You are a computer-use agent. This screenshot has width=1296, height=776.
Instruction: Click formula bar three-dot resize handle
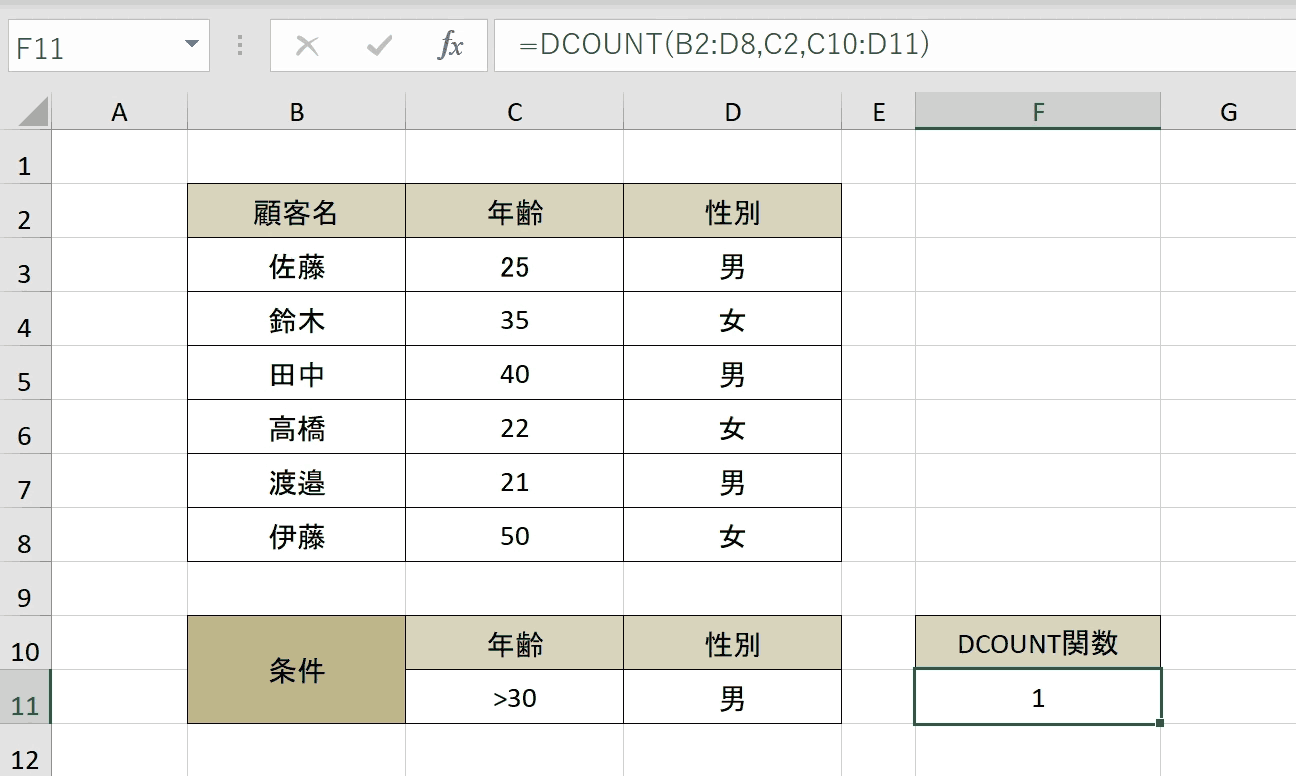pyautogui.click(x=240, y=45)
